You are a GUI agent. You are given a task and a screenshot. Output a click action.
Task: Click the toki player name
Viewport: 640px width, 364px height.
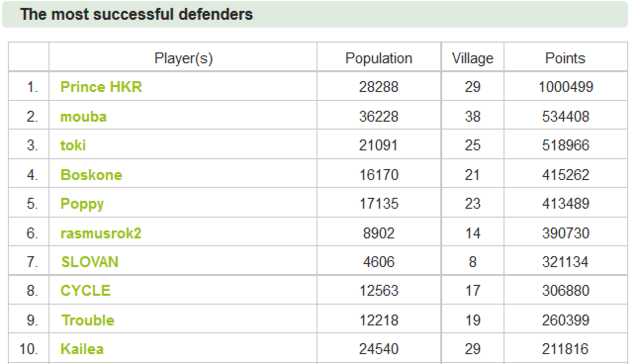click(73, 145)
